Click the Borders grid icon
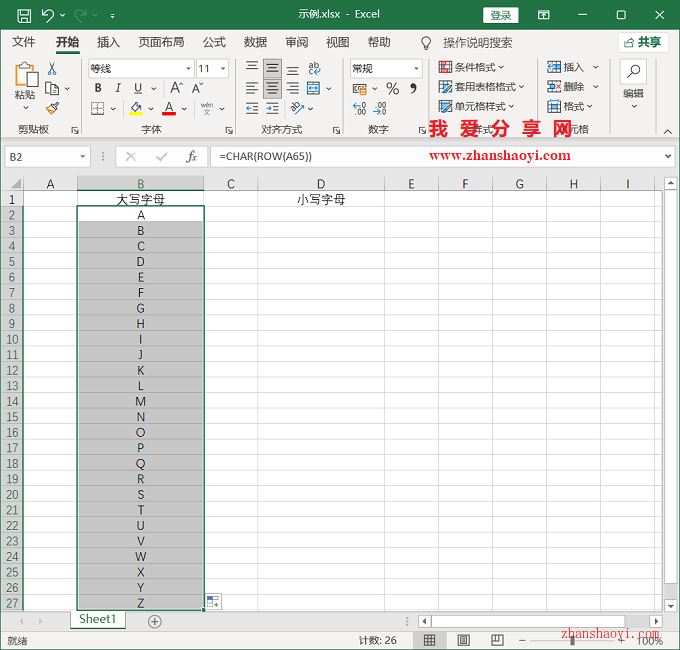680x650 pixels. pyautogui.click(x=98, y=108)
